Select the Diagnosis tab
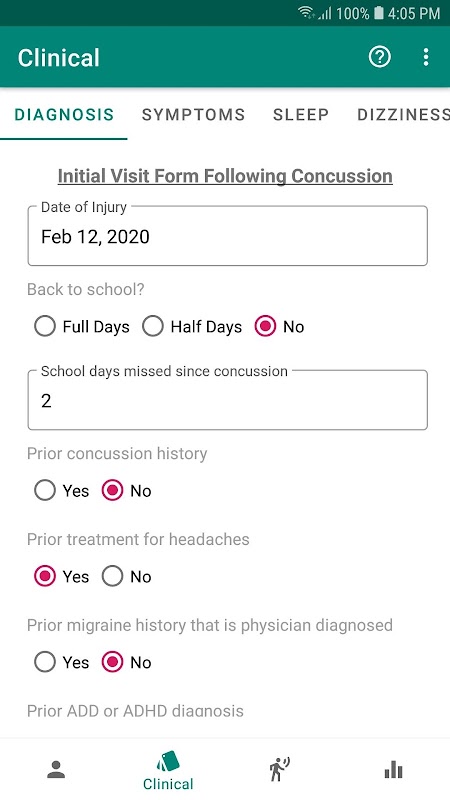 pos(64,114)
